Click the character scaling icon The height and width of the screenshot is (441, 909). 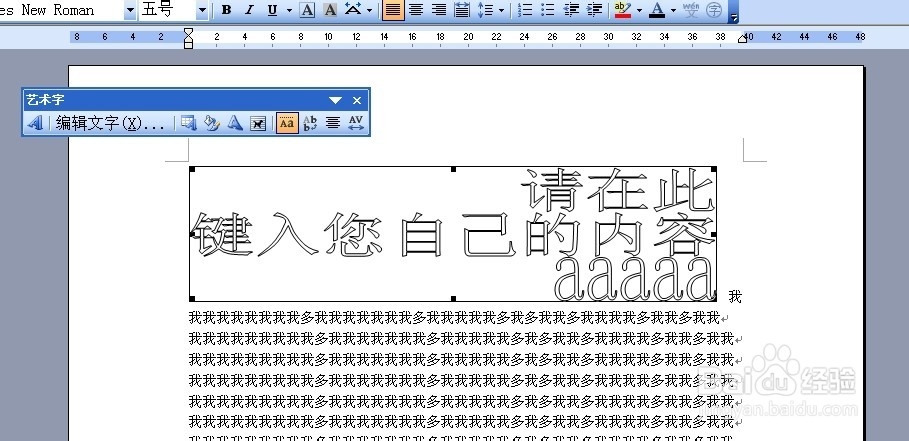352,10
